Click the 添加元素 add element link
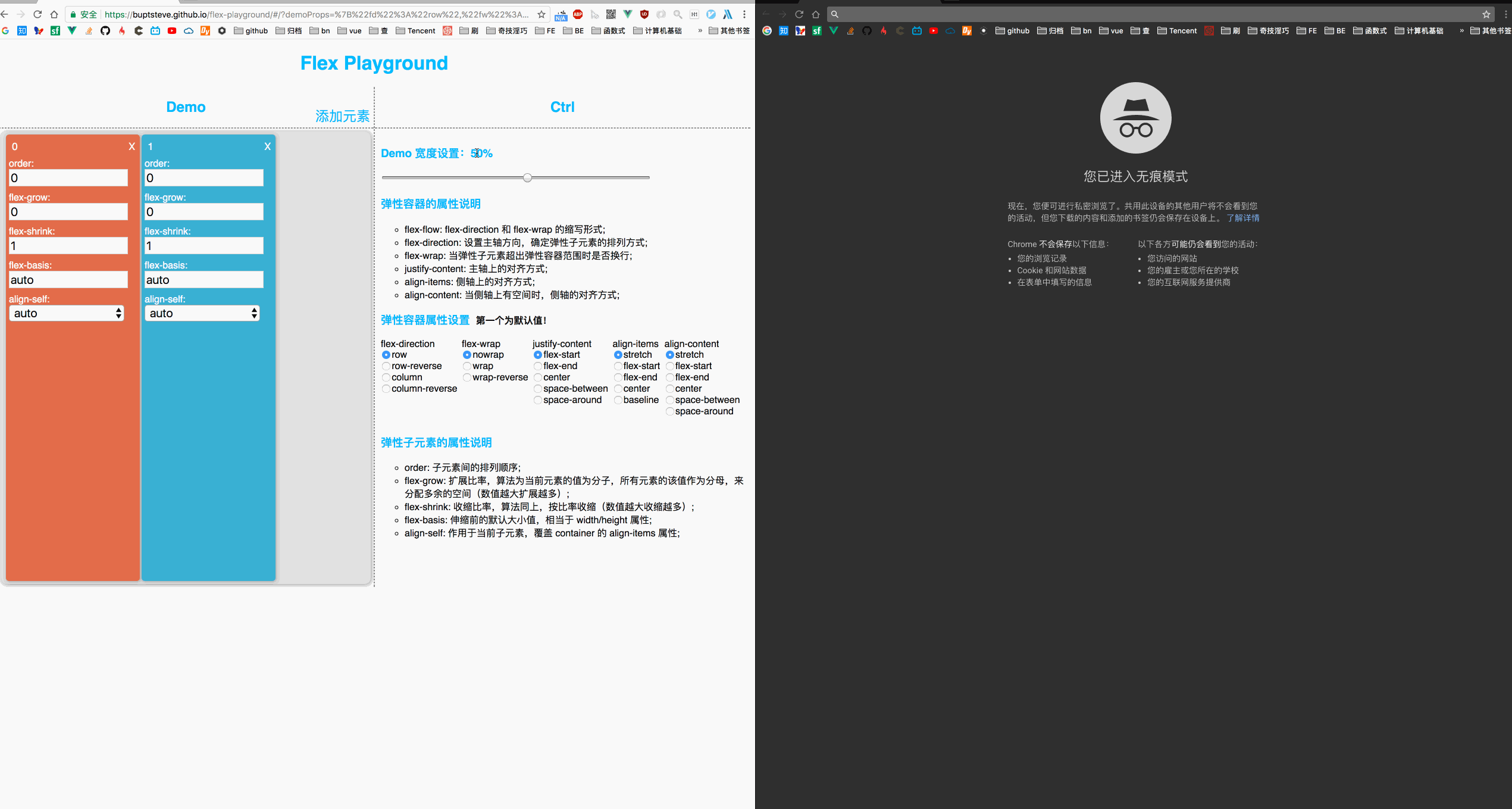Screen dimensions: 1512x809 pos(342,116)
